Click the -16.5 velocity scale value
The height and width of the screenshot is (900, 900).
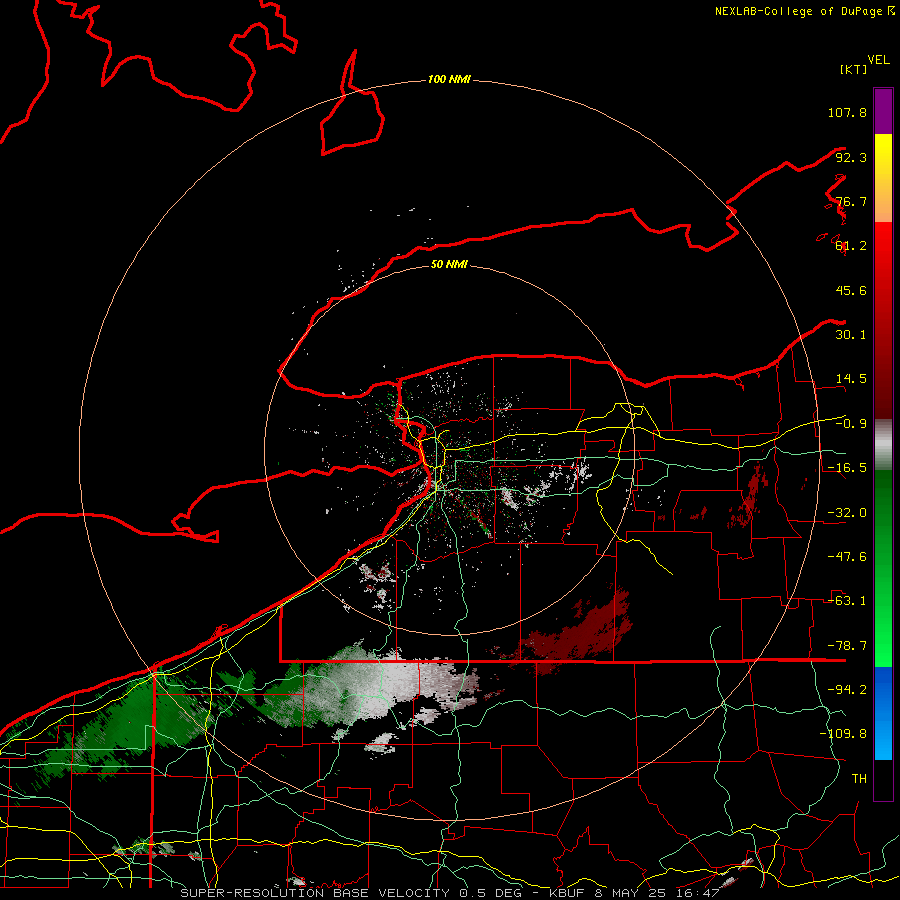847,468
